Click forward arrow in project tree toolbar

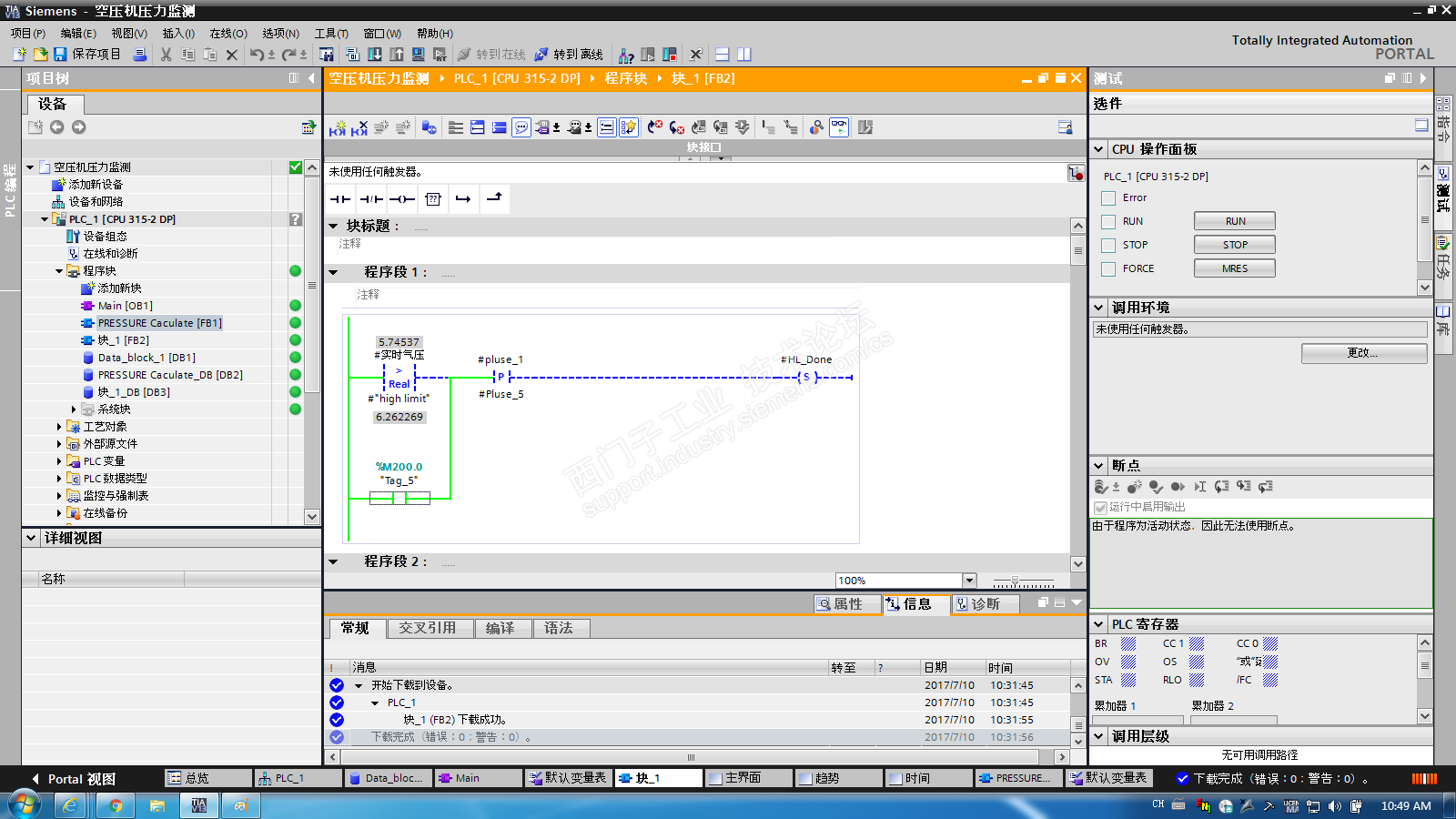pyautogui.click(x=79, y=127)
